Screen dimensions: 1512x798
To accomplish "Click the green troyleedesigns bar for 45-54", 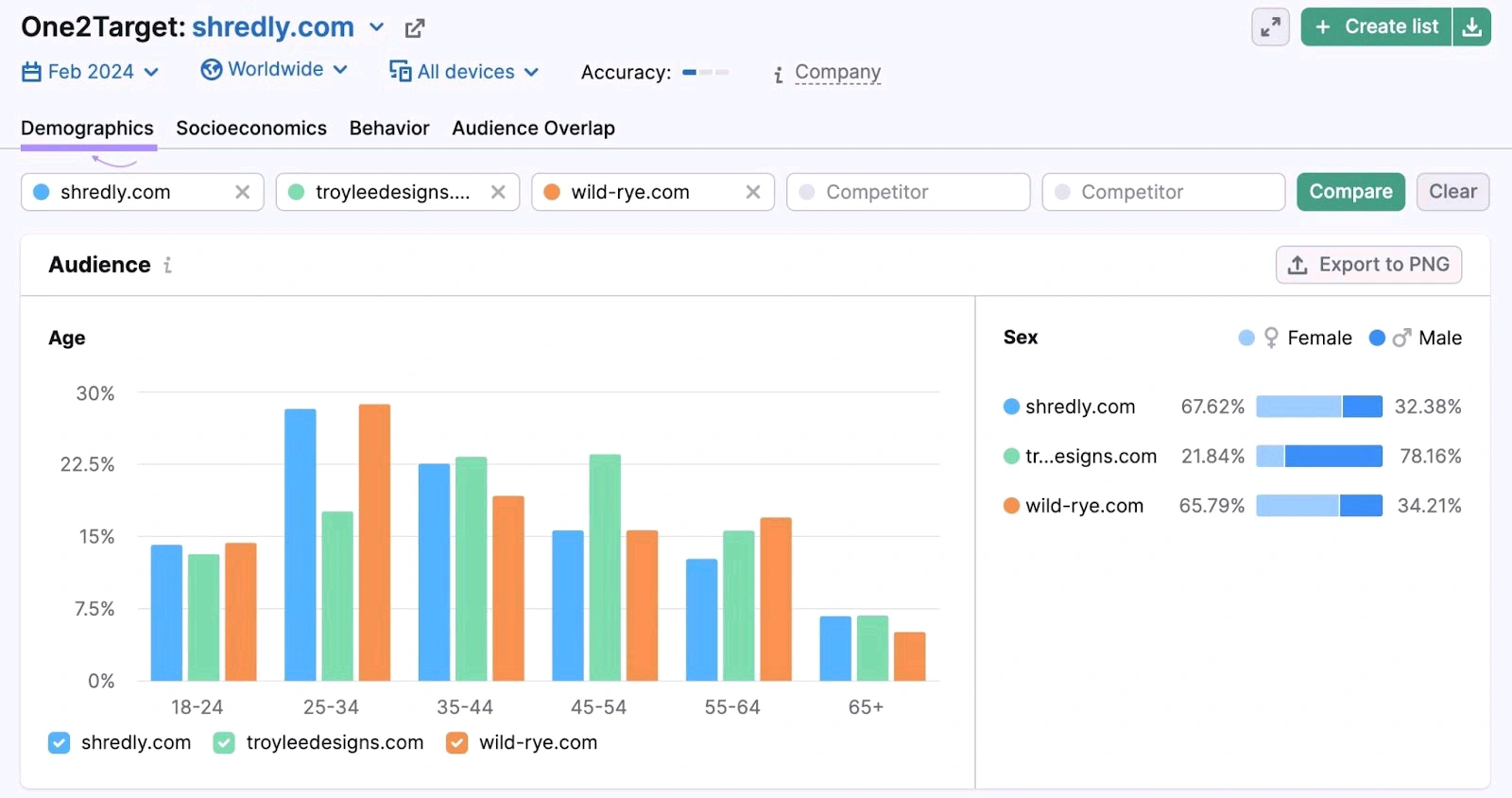I will [x=605, y=567].
